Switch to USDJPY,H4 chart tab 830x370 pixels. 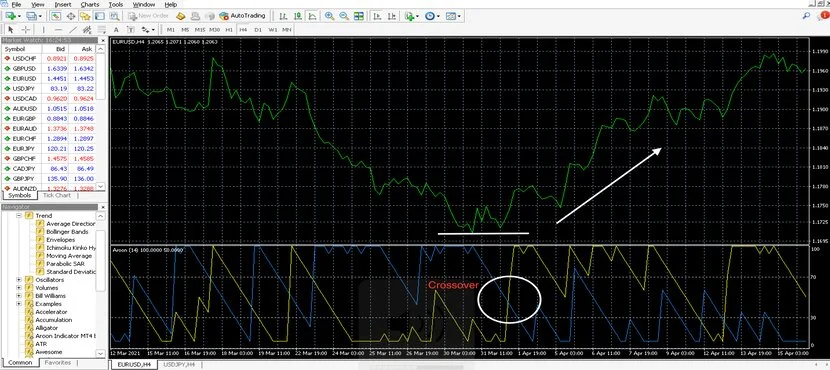179,365
